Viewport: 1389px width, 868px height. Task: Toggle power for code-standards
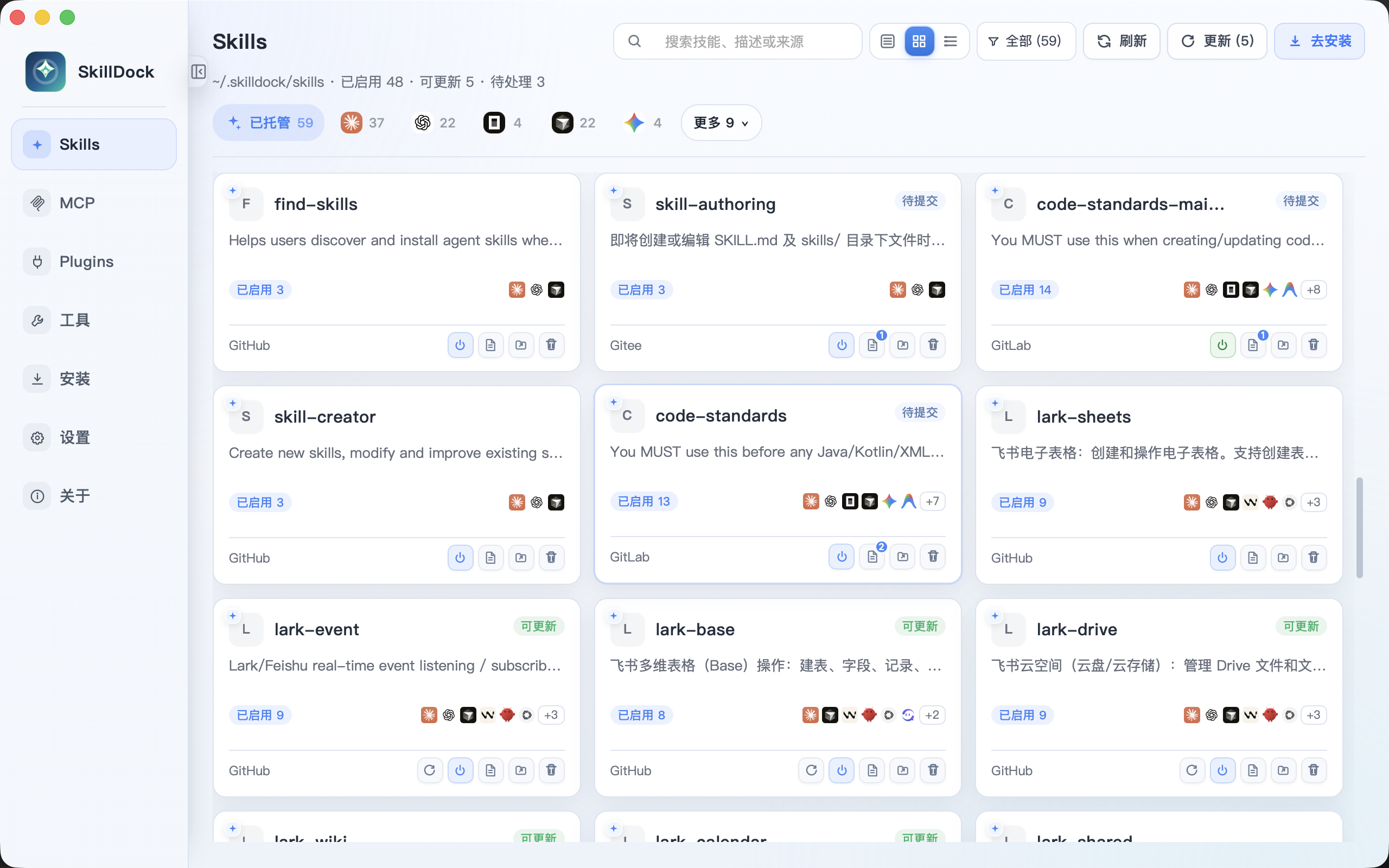pos(842,556)
